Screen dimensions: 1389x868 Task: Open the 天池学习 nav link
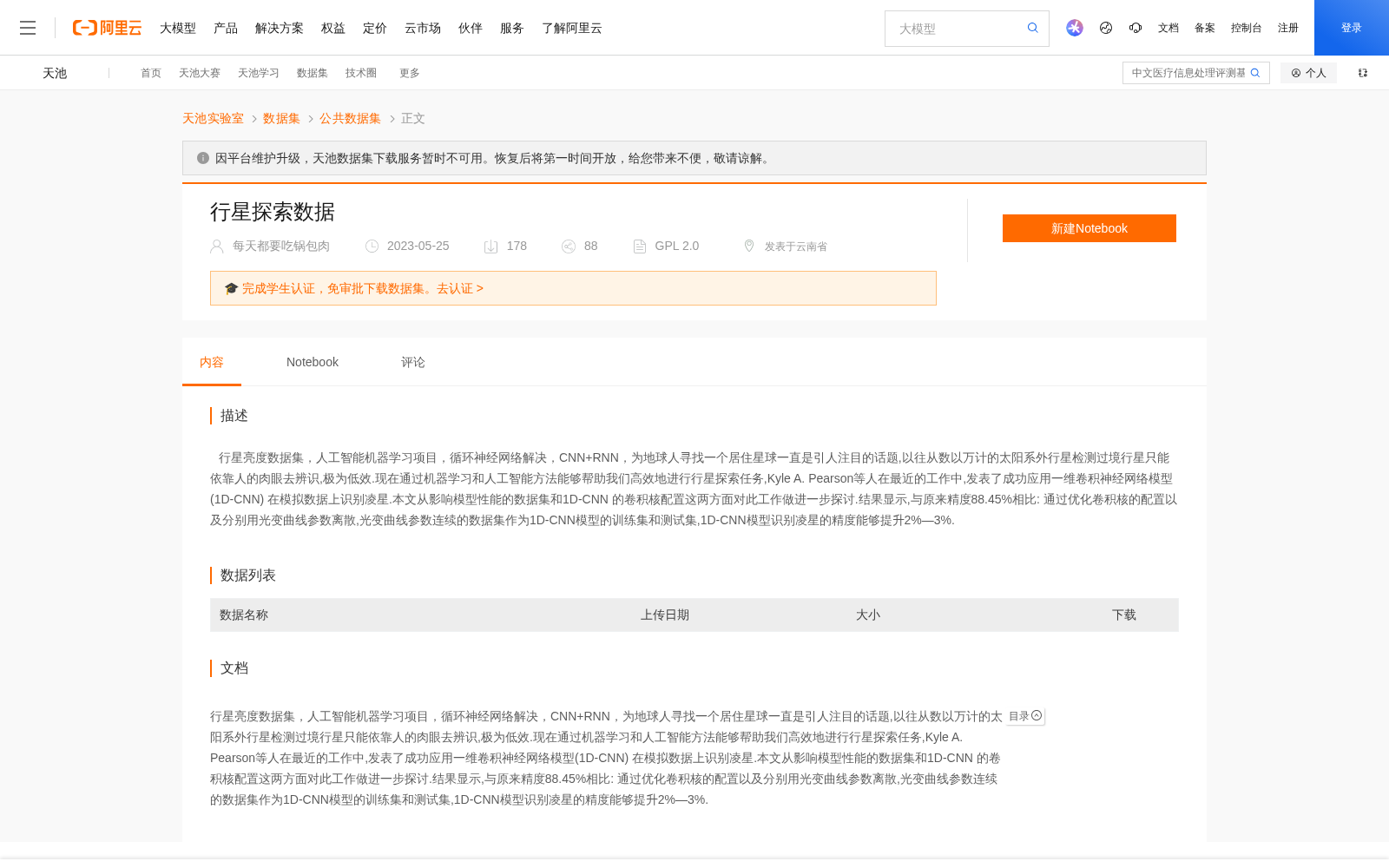(259, 73)
